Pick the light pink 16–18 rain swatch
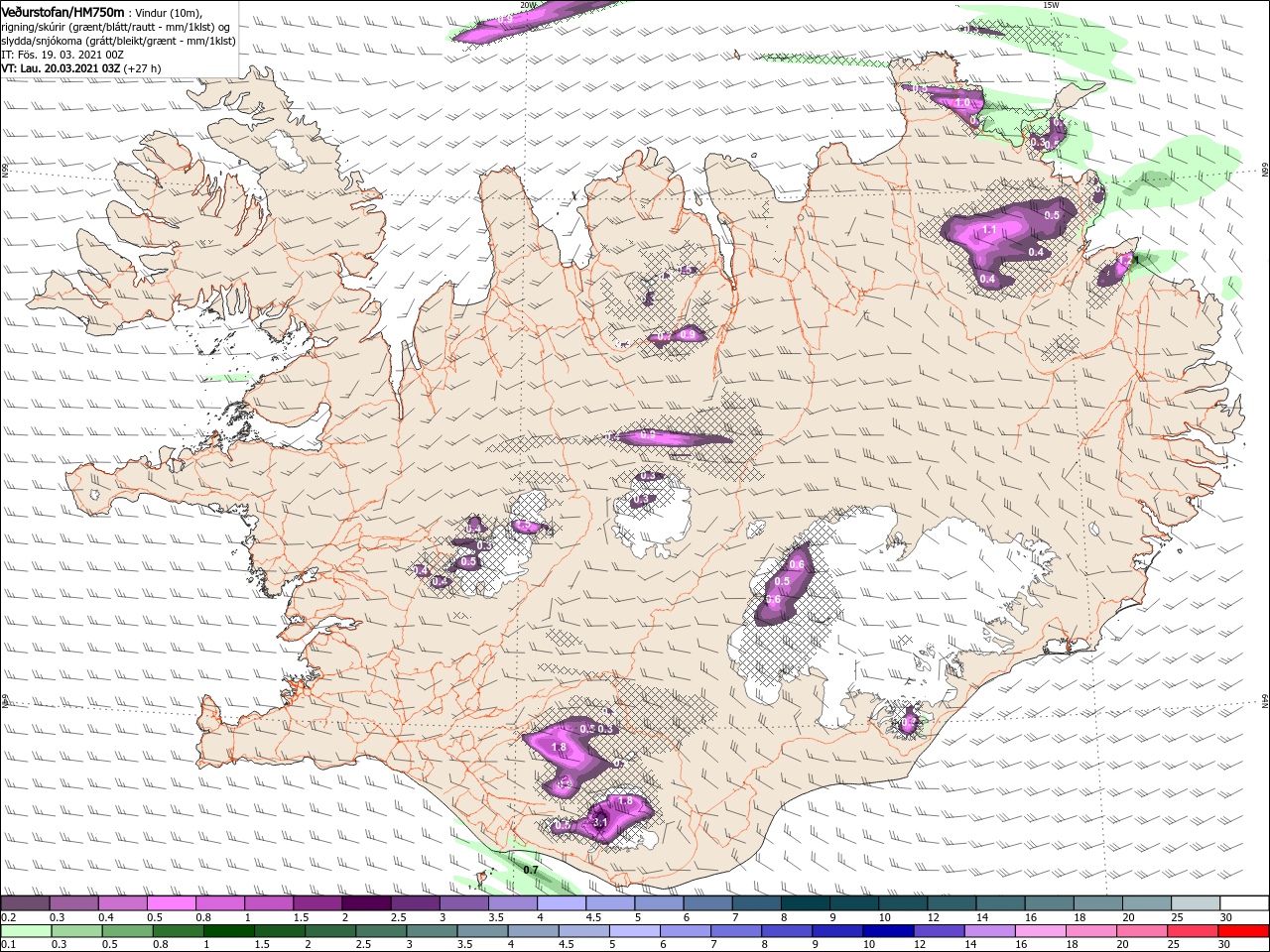Image resolution: width=1270 pixels, height=952 pixels. [x=1040, y=931]
